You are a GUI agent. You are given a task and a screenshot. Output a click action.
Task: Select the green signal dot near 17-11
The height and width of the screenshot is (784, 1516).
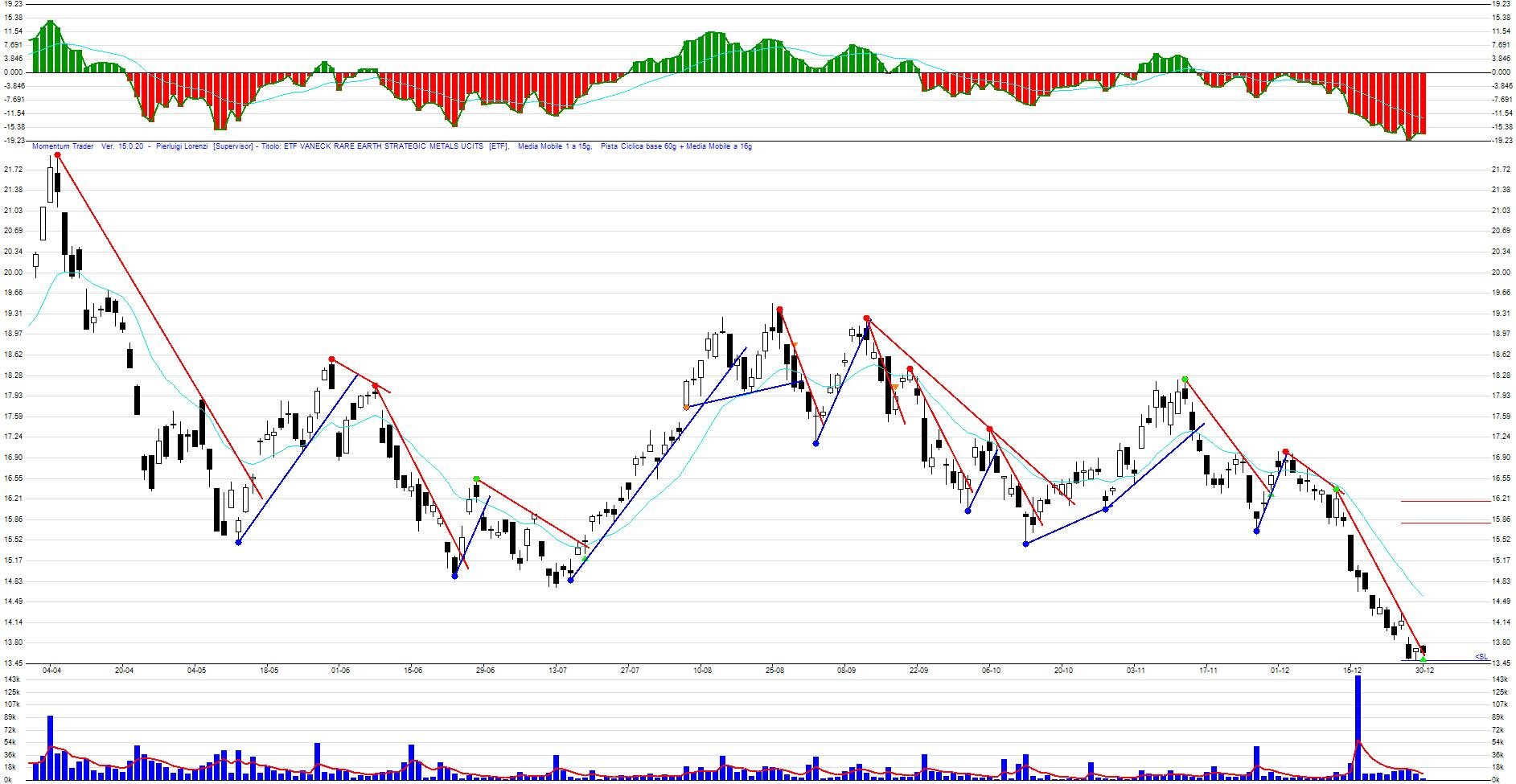1185,379
